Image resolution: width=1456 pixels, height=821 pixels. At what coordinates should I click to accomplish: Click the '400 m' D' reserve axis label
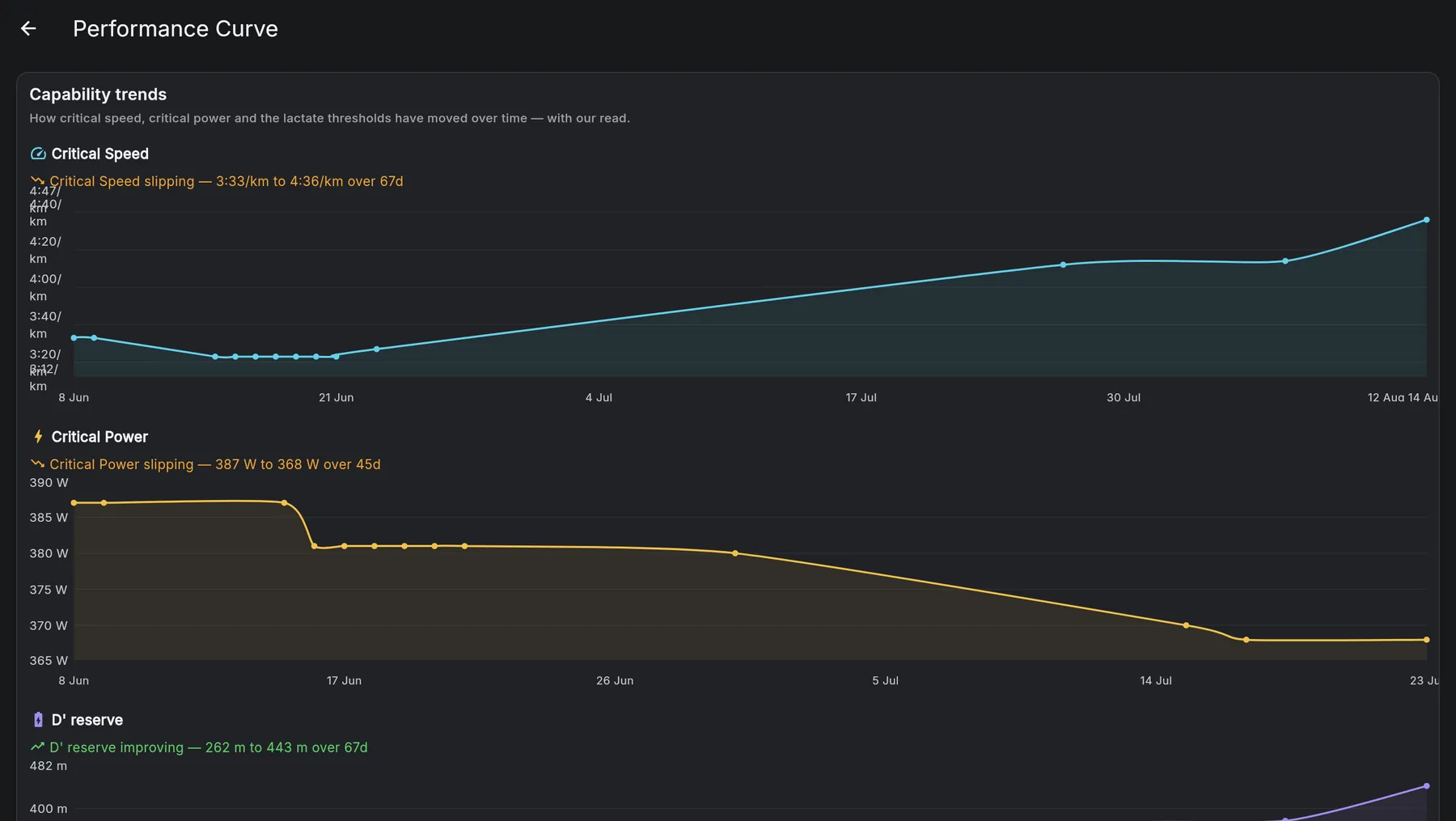tap(49, 809)
